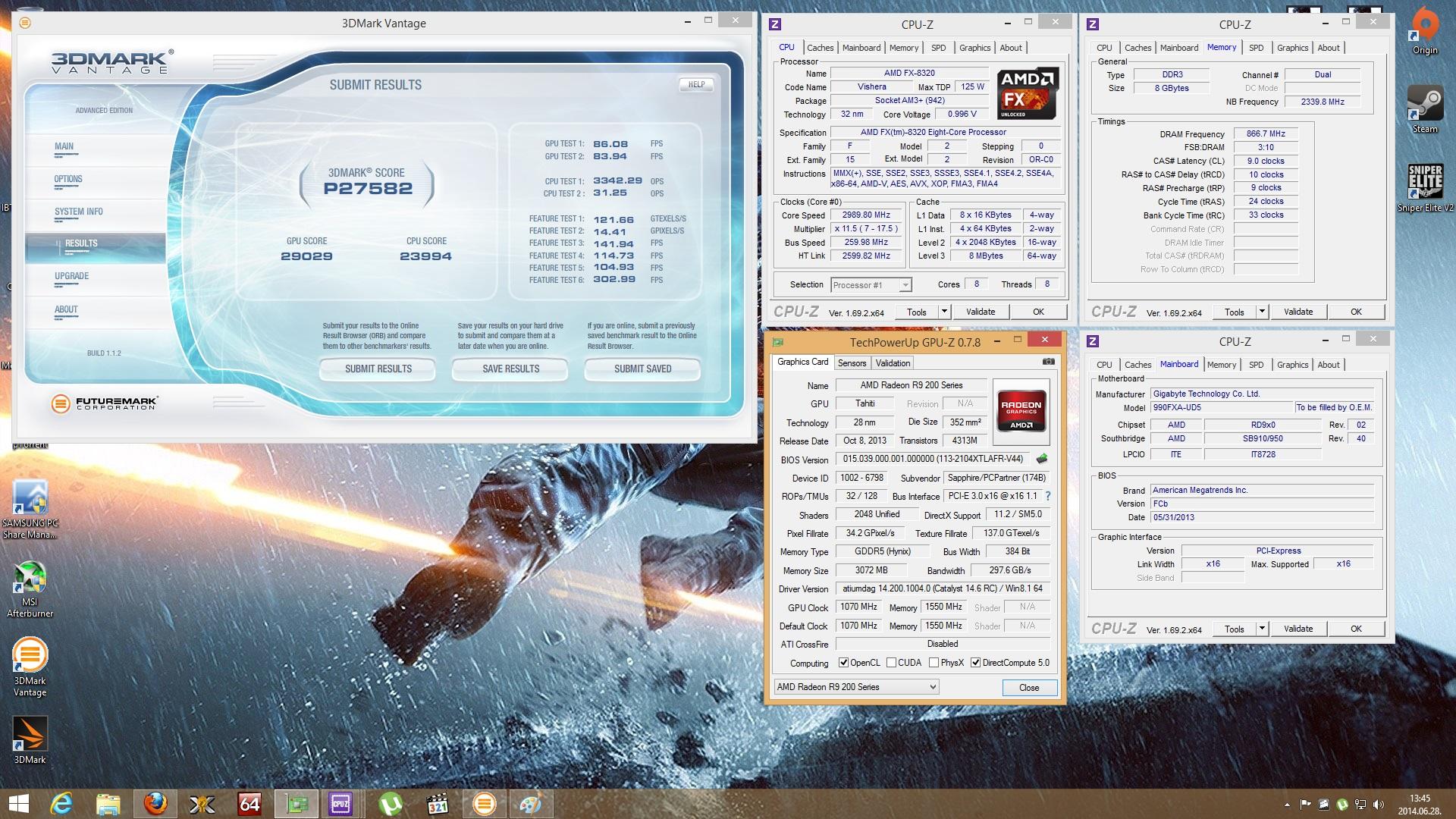
Task: Click the Firefox icon in the taskbar
Action: coord(155,803)
